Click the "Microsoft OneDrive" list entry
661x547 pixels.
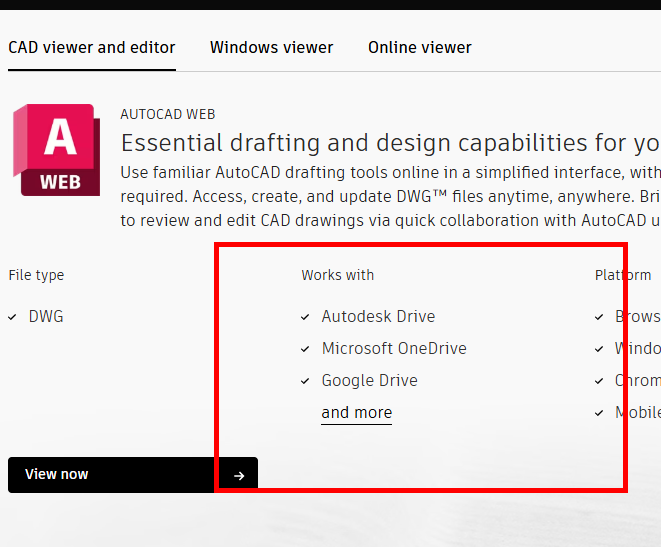click(394, 349)
